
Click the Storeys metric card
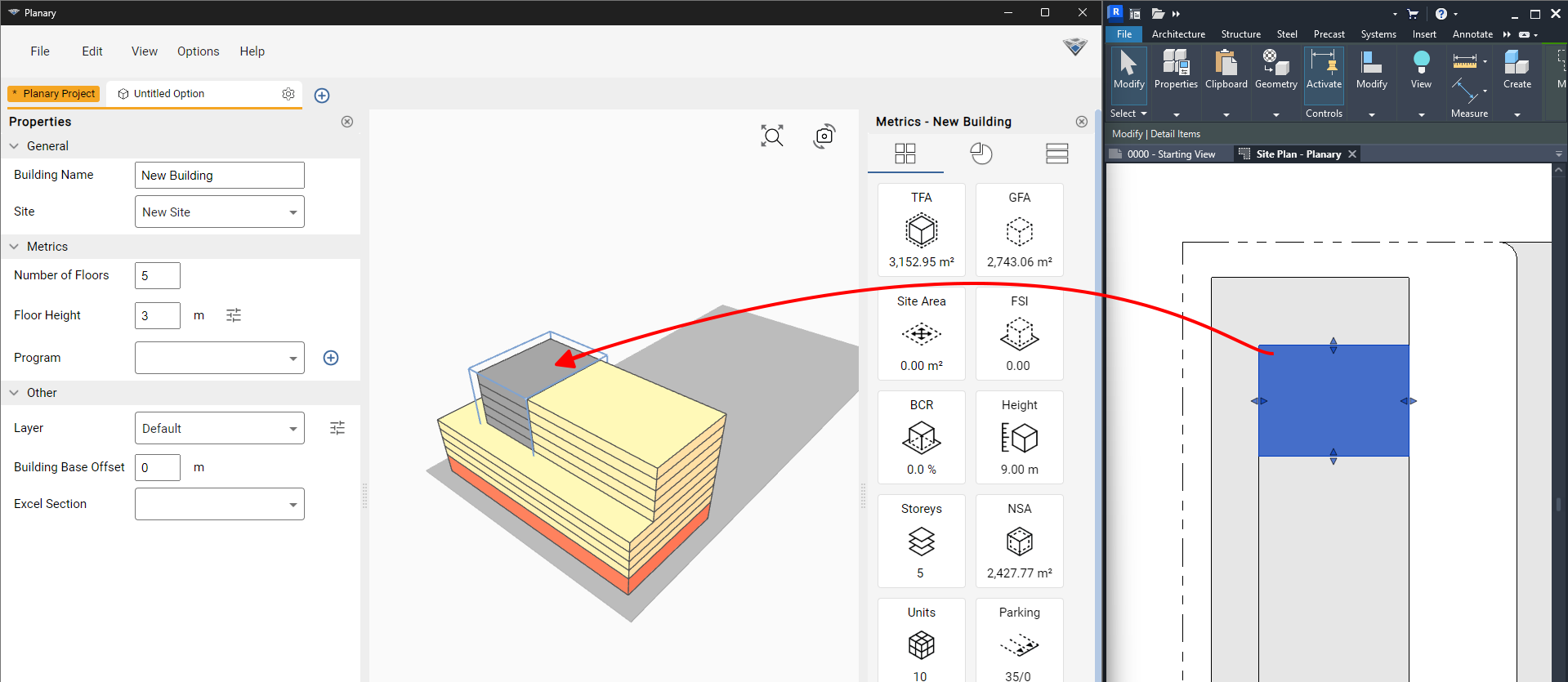point(922,541)
